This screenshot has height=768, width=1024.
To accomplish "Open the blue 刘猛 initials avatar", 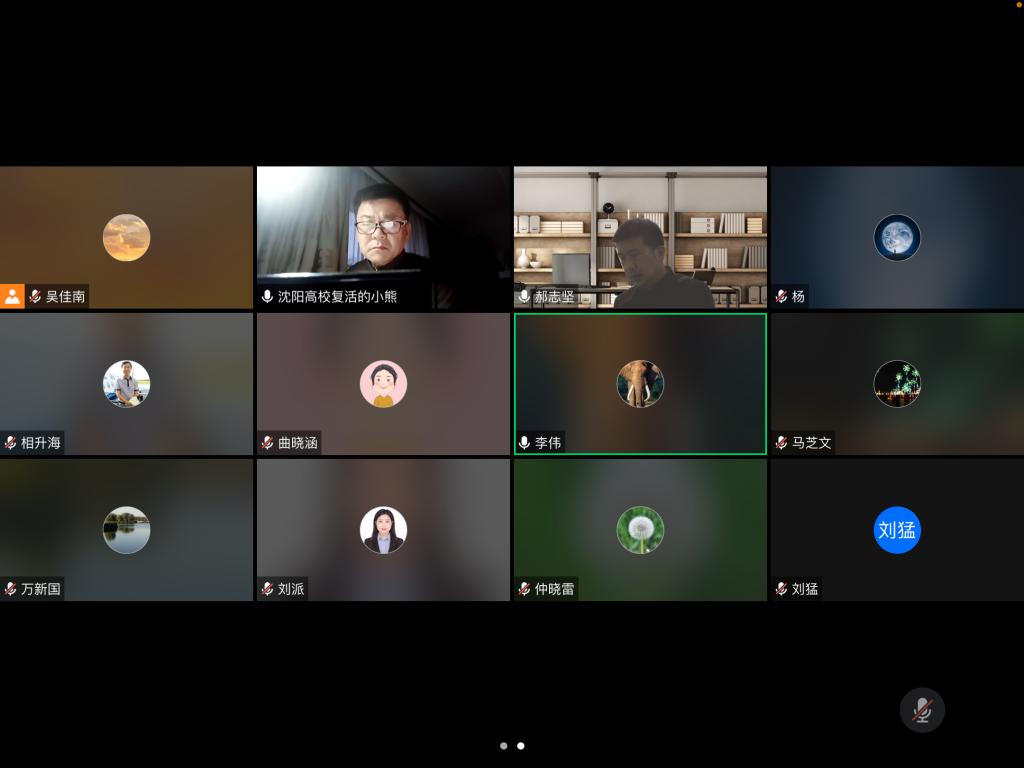I will click(x=897, y=530).
